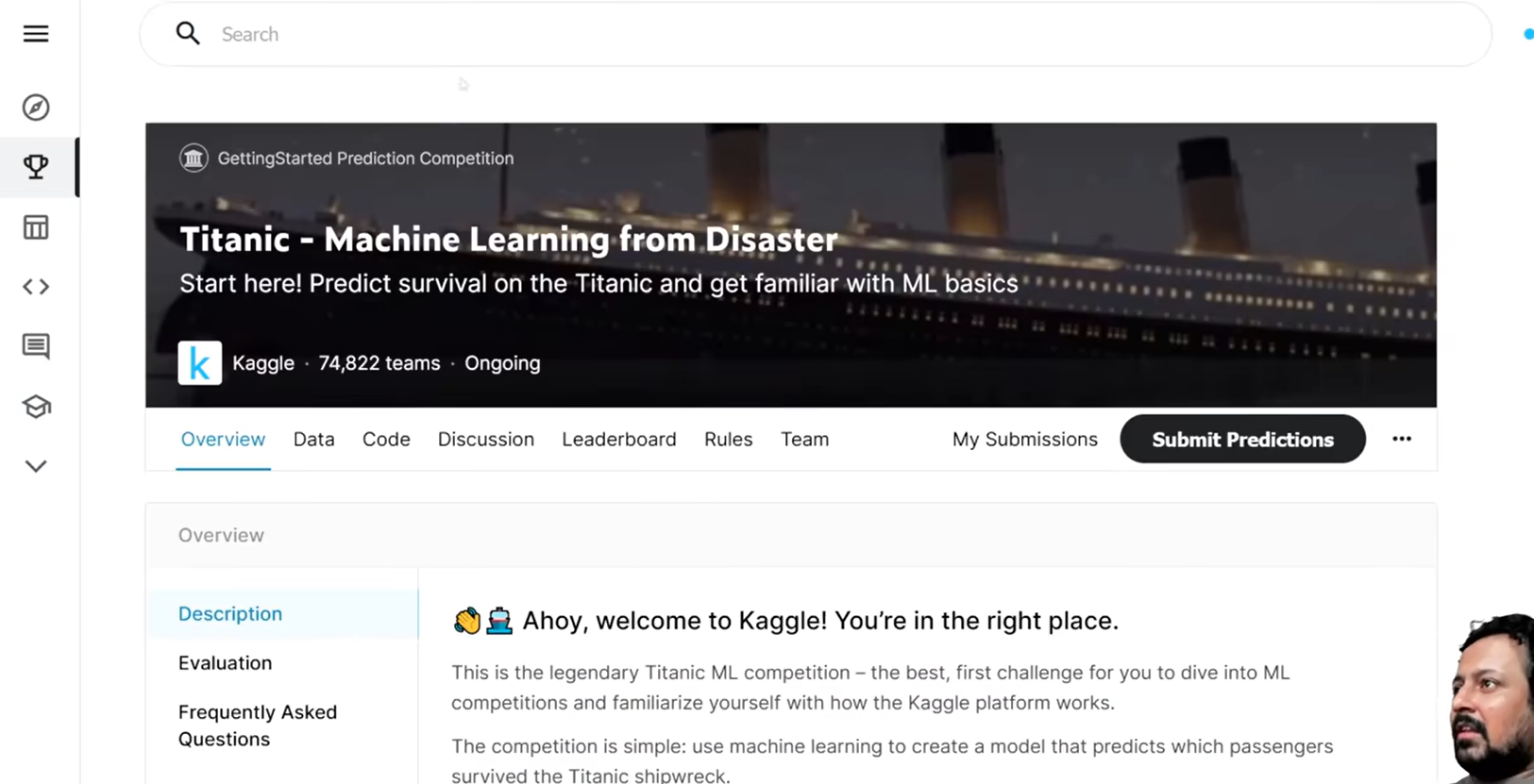The width and height of the screenshot is (1534, 784).
Task: Click the Submit Predictions button
Action: point(1242,440)
